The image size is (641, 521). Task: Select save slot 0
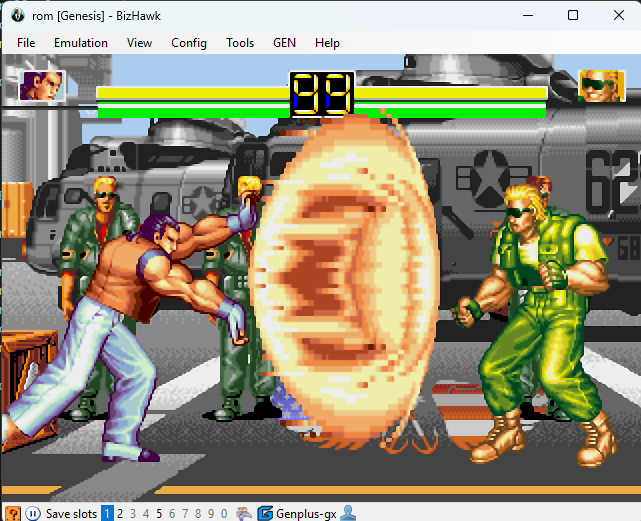tap(224, 513)
